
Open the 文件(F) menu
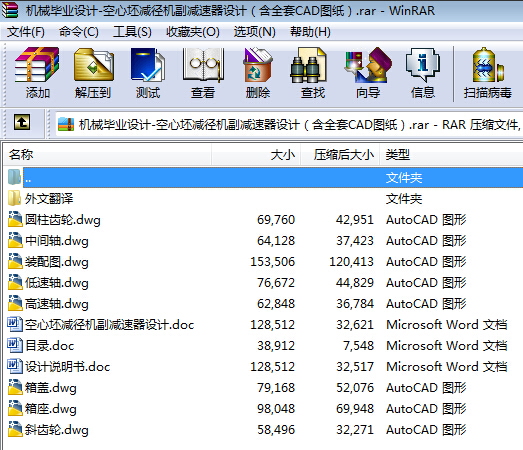pyautogui.click(x=26, y=32)
